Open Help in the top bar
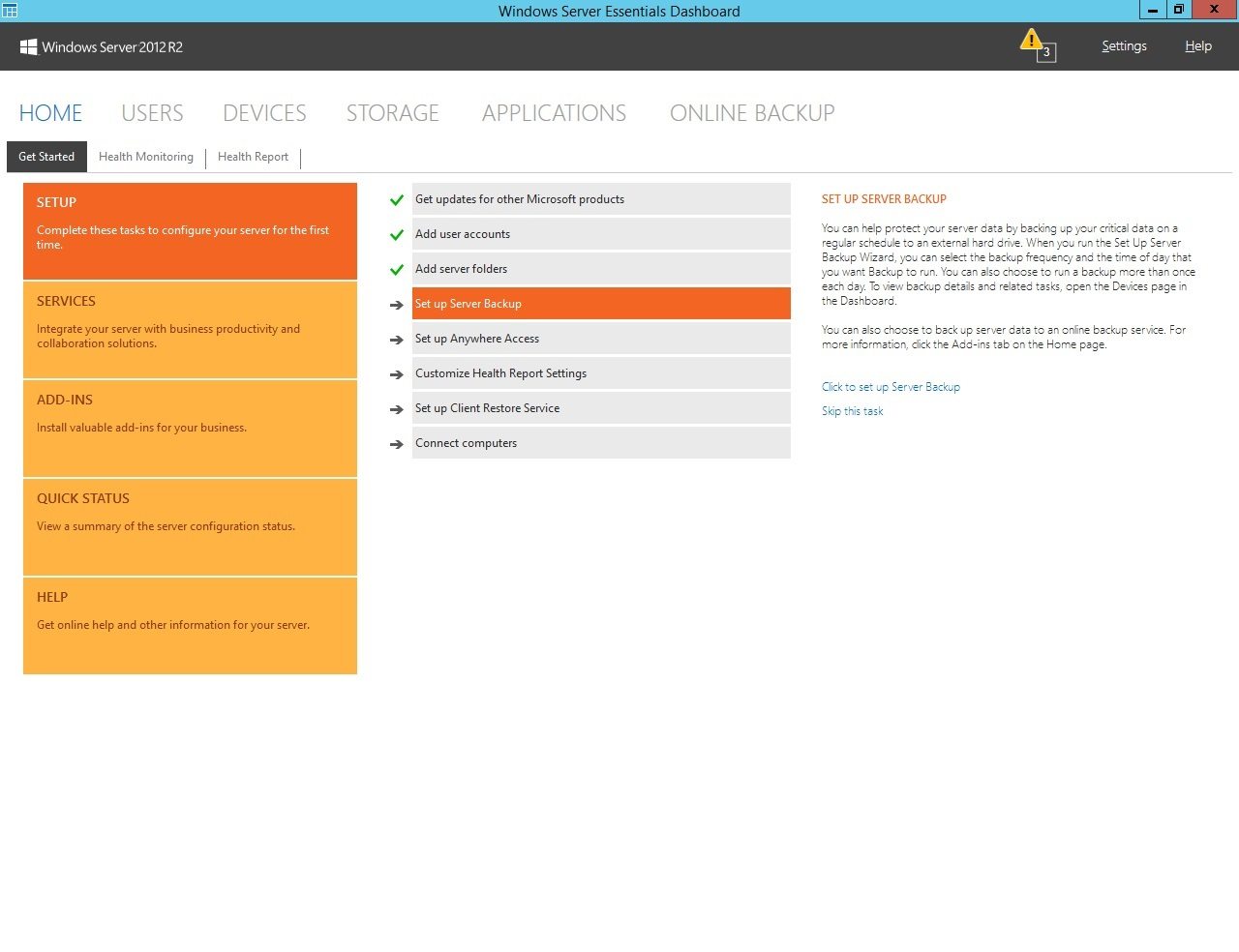1239x952 pixels. pos(1198,45)
